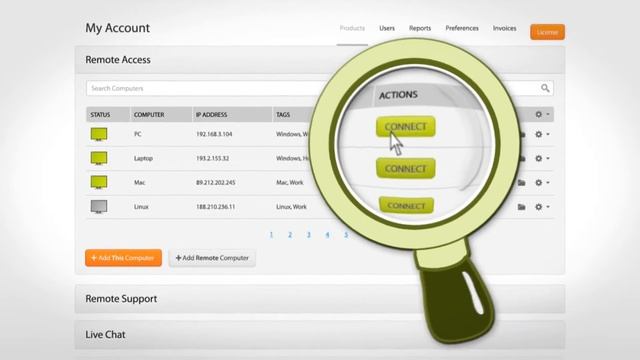Open the Invoices tab
640x360 pixels.
504,28
